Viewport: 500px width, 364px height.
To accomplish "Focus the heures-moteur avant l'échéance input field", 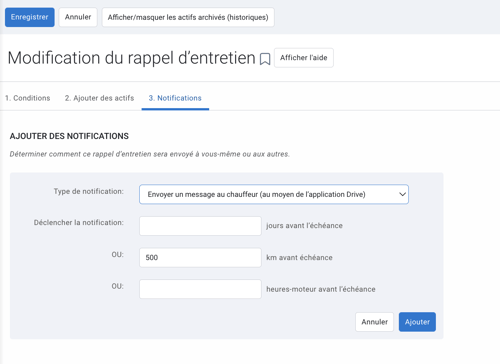I will pyautogui.click(x=200, y=289).
